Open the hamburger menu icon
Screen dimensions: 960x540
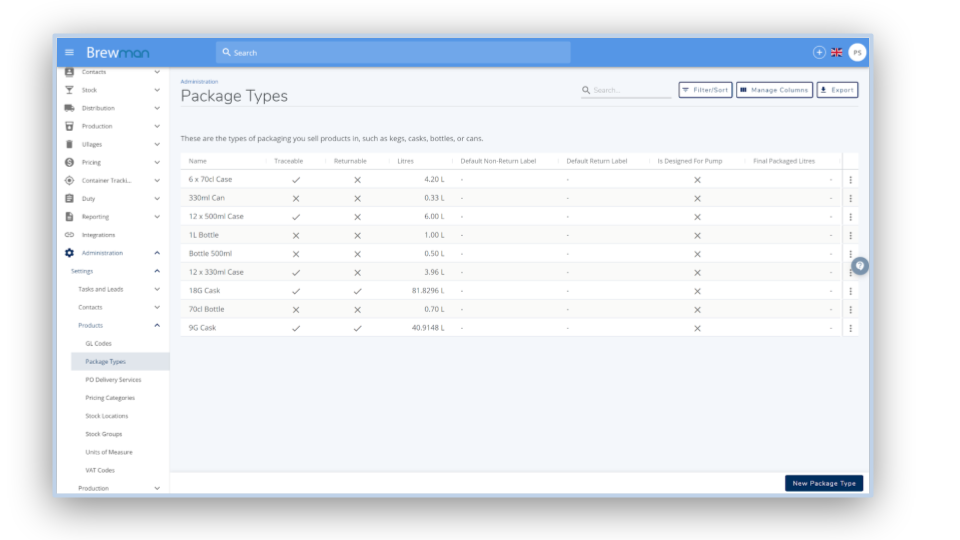click(69, 53)
